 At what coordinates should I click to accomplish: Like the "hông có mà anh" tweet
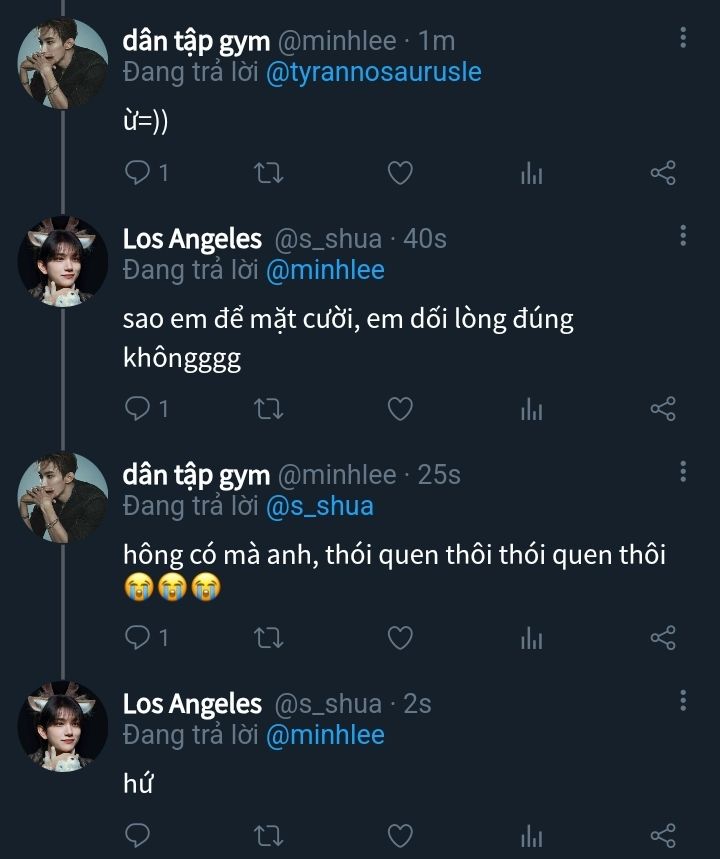(x=400, y=636)
